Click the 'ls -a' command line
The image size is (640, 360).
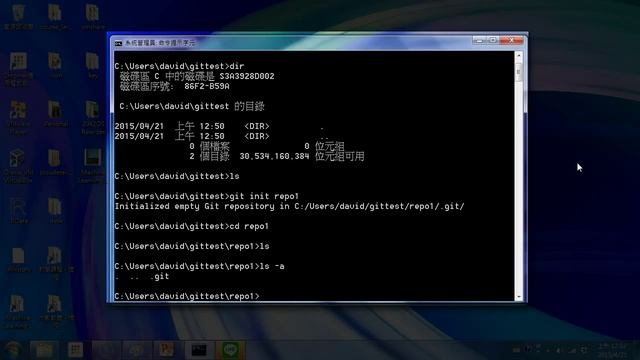tap(200, 267)
